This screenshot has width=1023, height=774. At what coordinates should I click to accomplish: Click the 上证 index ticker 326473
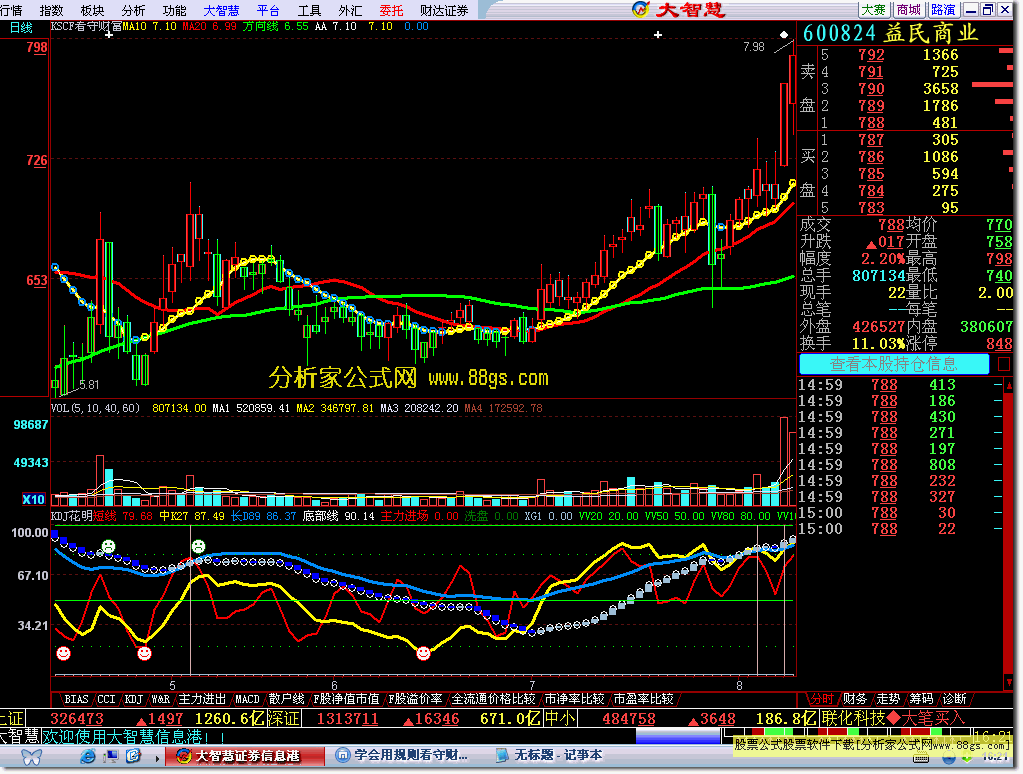click(x=77, y=719)
